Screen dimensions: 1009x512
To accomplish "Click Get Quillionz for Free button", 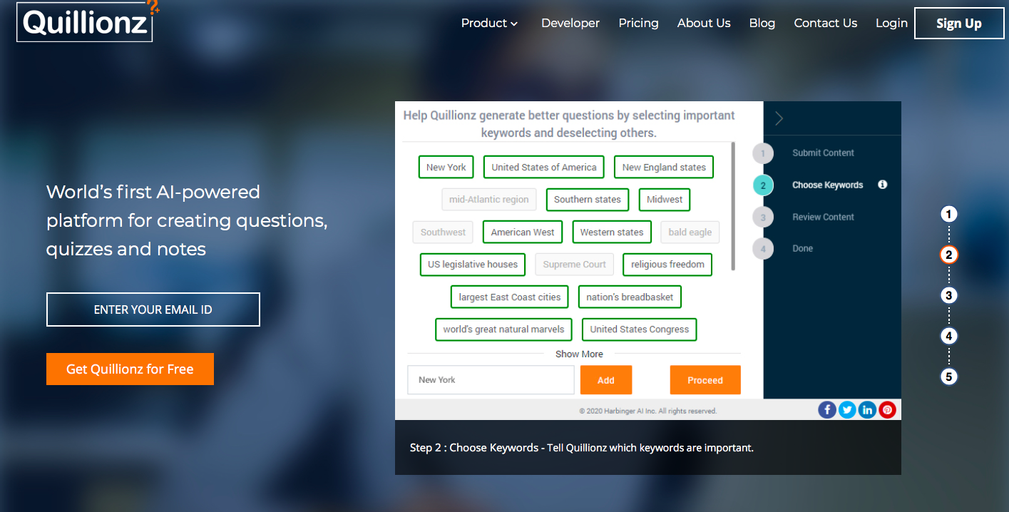I will click(130, 369).
